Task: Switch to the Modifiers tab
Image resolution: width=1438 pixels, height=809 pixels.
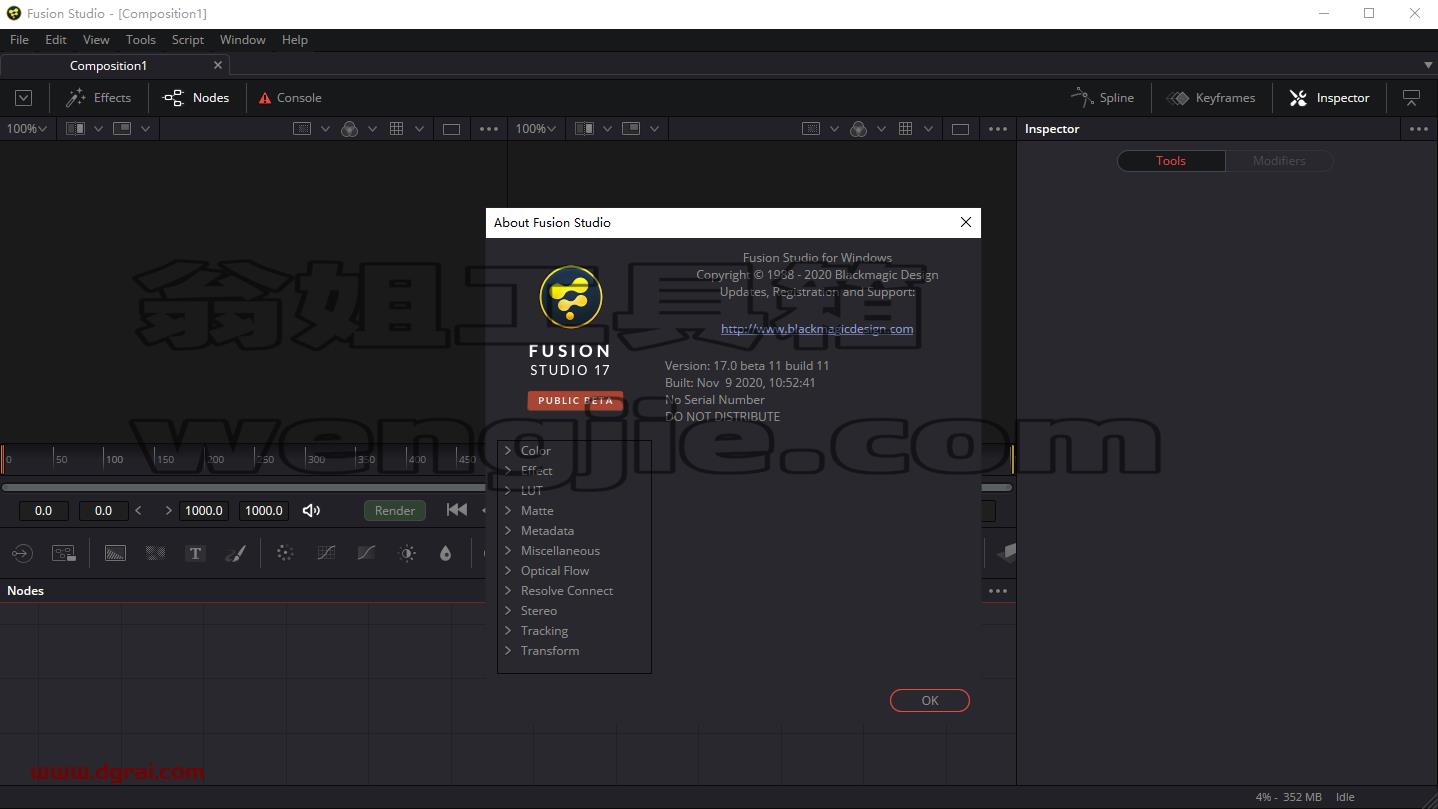Action: pos(1279,161)
